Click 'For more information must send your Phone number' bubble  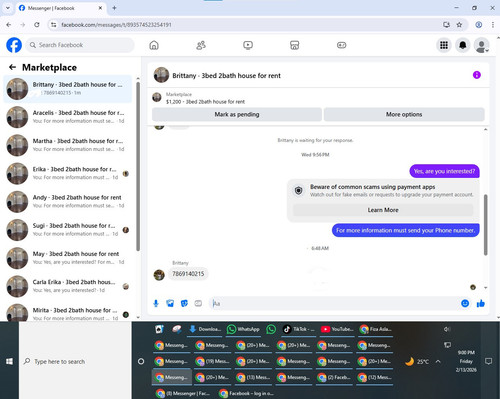click(406, 230)
